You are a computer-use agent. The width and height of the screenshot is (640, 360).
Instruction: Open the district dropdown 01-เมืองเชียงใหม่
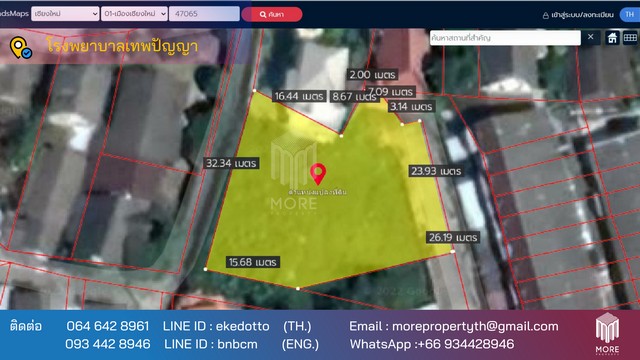(134, 13)
